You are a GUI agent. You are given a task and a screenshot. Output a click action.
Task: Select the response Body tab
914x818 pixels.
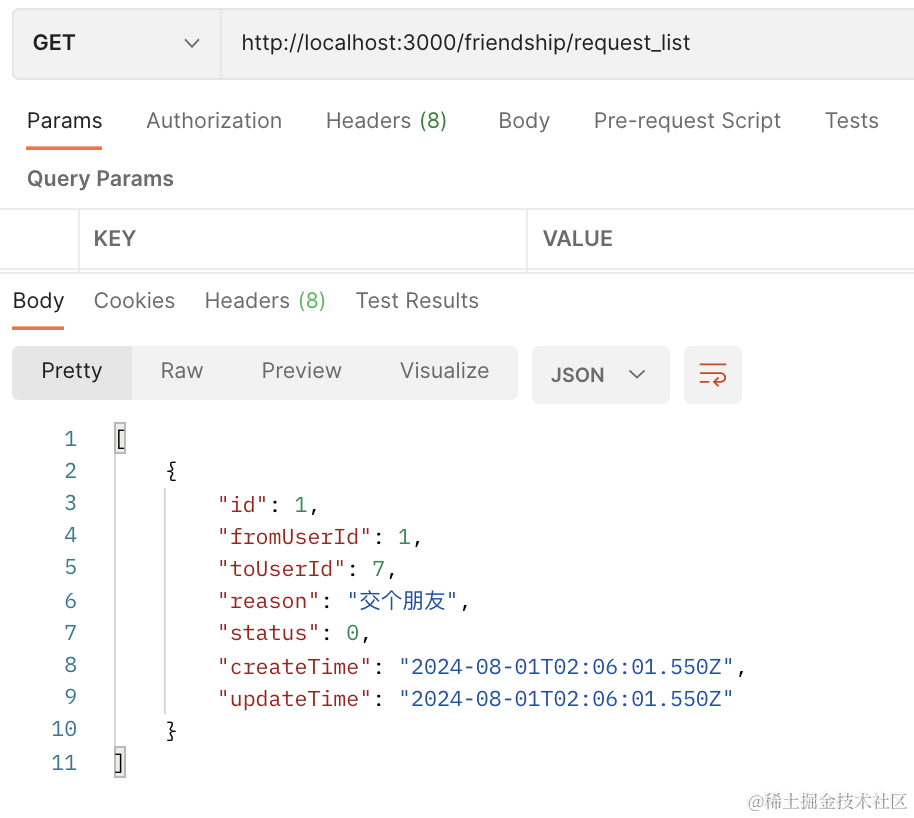tap(38, 301)
